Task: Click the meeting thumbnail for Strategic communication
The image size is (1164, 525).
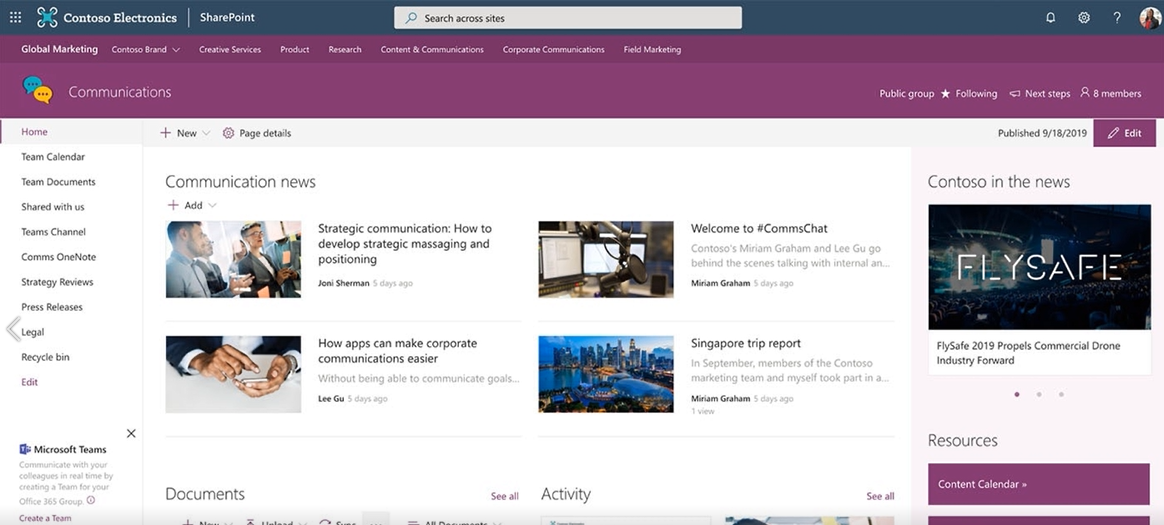Action: 233,259
